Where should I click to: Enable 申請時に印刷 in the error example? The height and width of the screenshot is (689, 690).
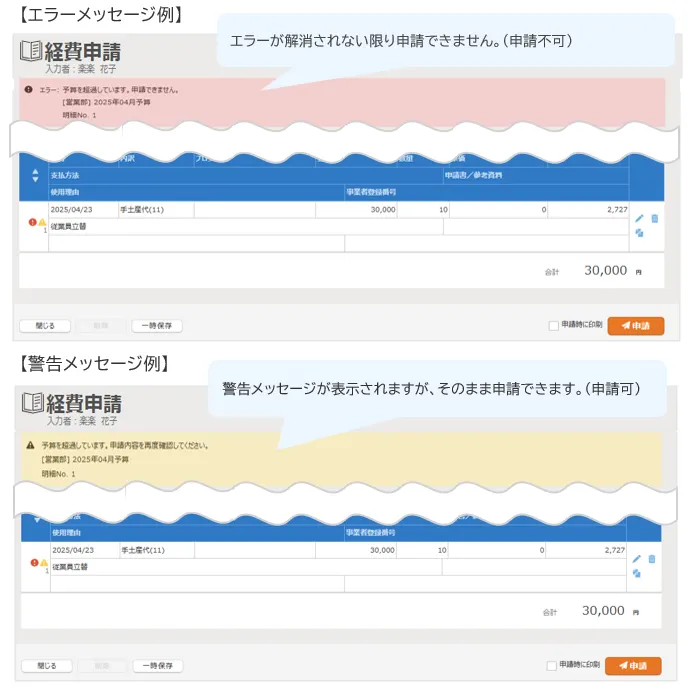[553, 325]
